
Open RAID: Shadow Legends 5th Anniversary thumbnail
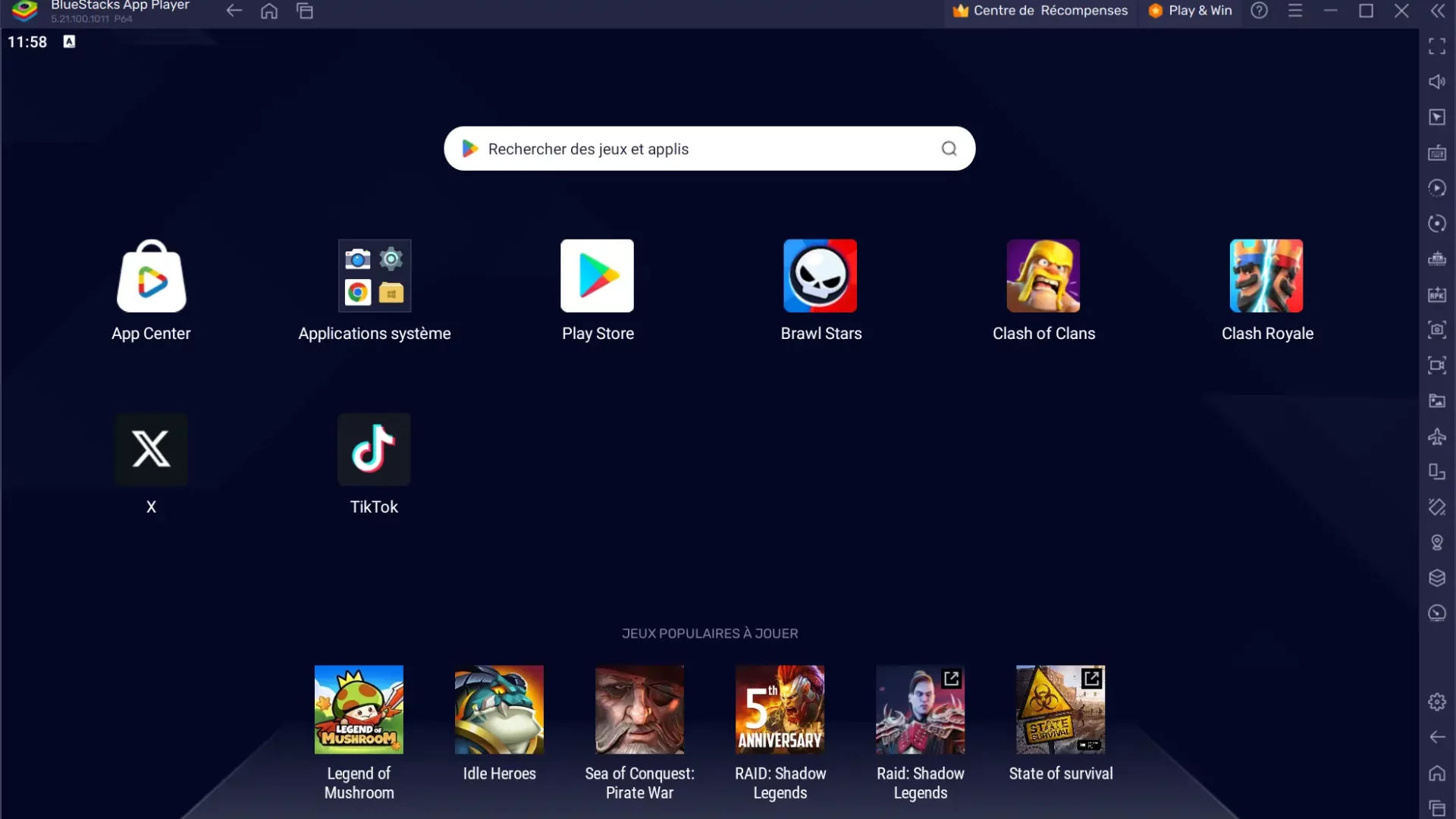coord(780,710)
